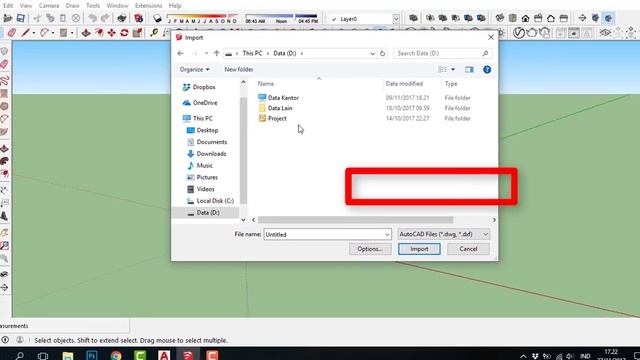Select the Data Kantor folder
The height and width of the screenshot is (360, 640).
[283, 98]
